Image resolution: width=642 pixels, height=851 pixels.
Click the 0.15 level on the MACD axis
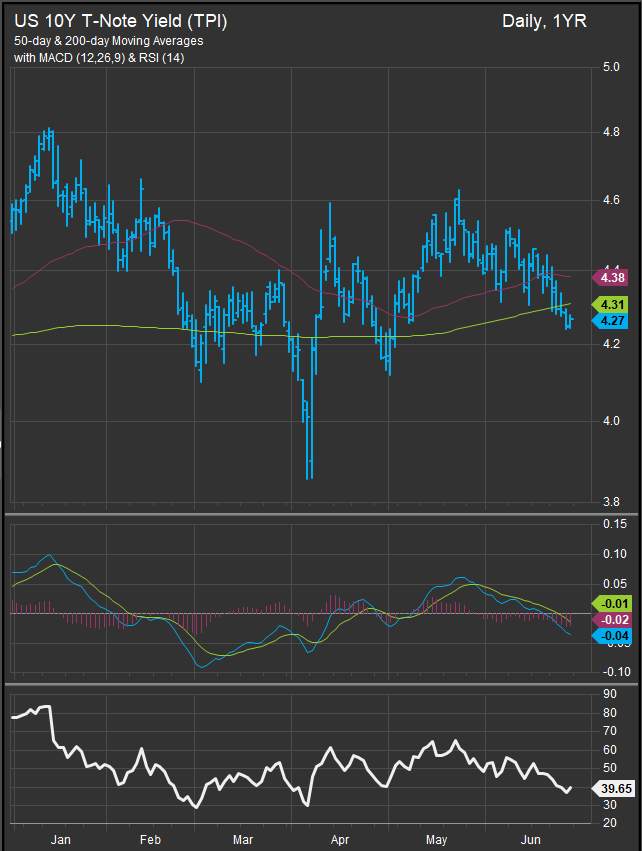614,524
